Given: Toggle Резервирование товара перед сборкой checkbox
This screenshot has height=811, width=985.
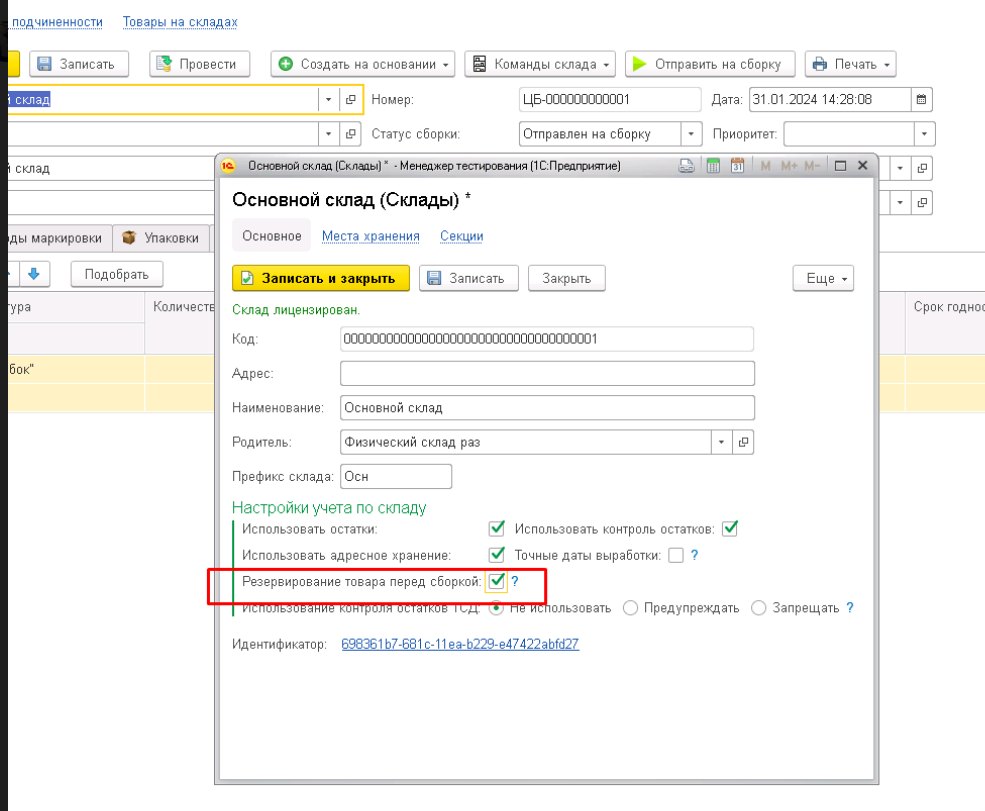Looking at the screenshot, I should (x=496, y=582).
